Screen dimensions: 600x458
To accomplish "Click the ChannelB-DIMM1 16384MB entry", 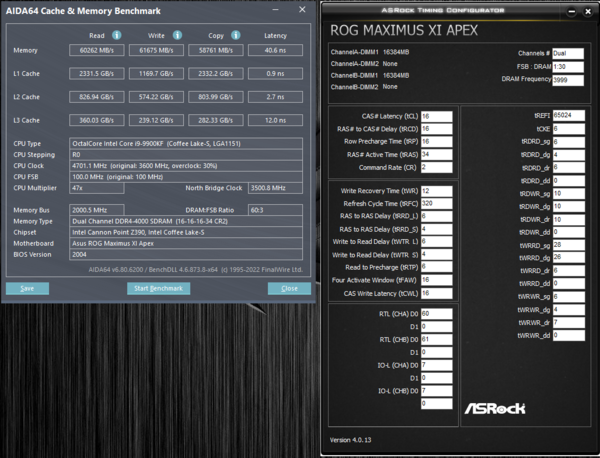I will [370, 75].
